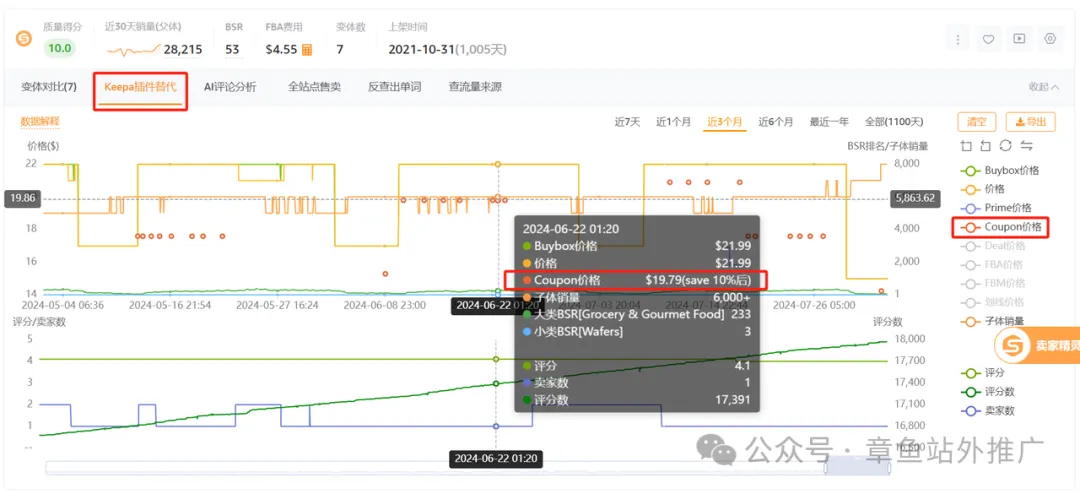This screenshot has width=1080, height=494.
Task: Click the timeline zoom slider selected window
Action: click(857, 468)
